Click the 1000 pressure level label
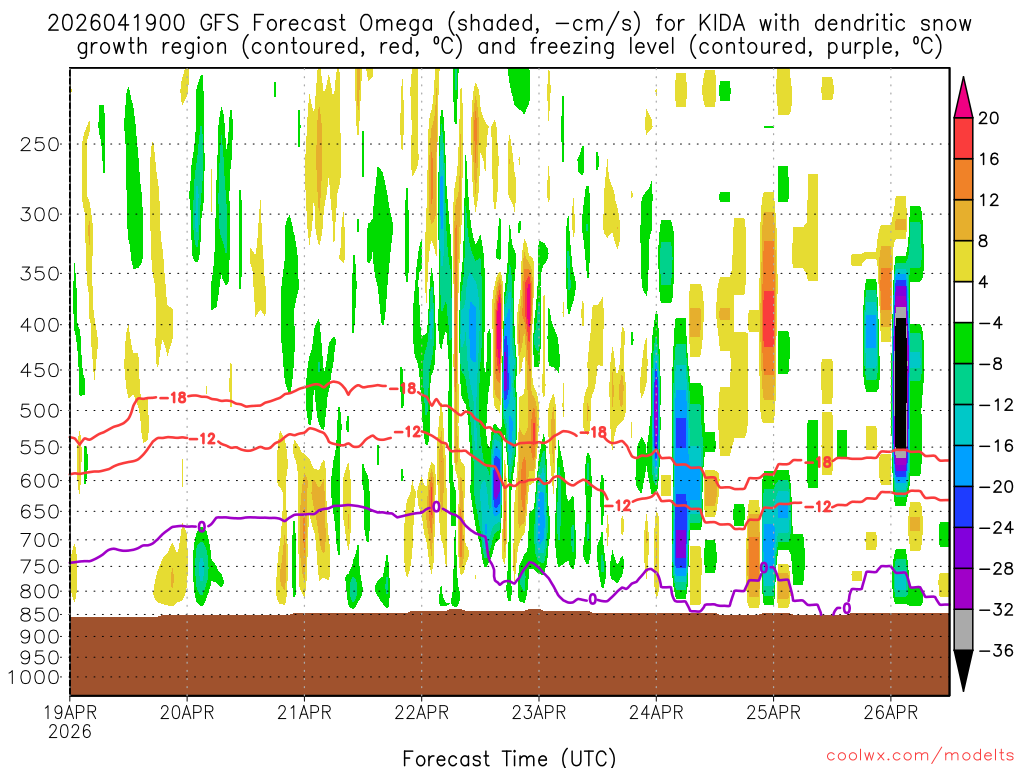 click(x=38, y=677)
